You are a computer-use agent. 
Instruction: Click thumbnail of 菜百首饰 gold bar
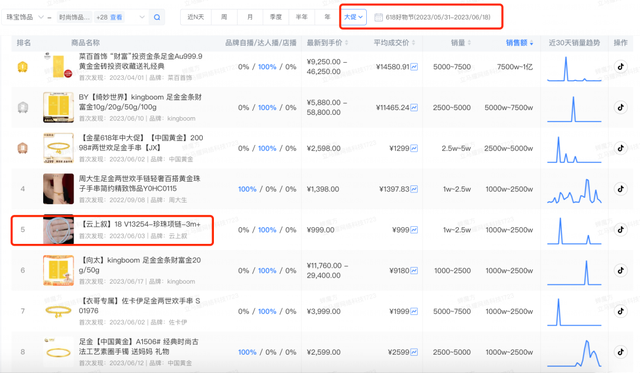[58, 67]
